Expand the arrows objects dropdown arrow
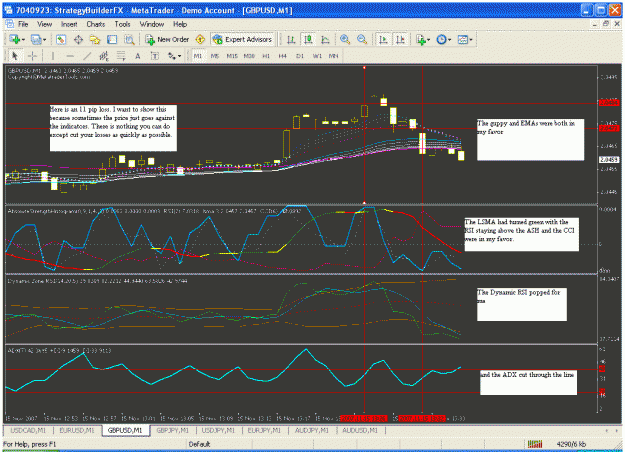 [179, 56]
